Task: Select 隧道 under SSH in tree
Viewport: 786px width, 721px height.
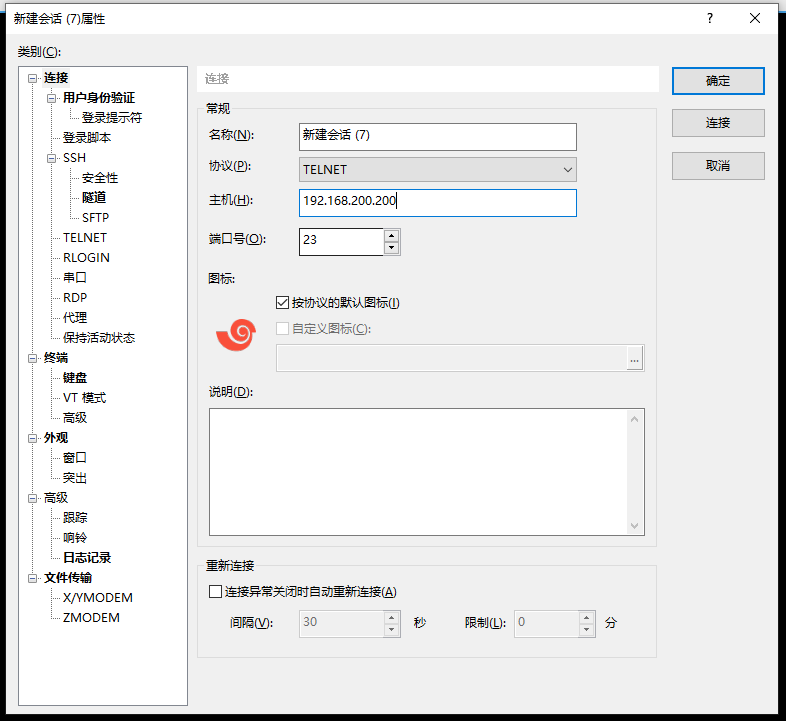Action: pyautogui.click(x=94, y=198)
